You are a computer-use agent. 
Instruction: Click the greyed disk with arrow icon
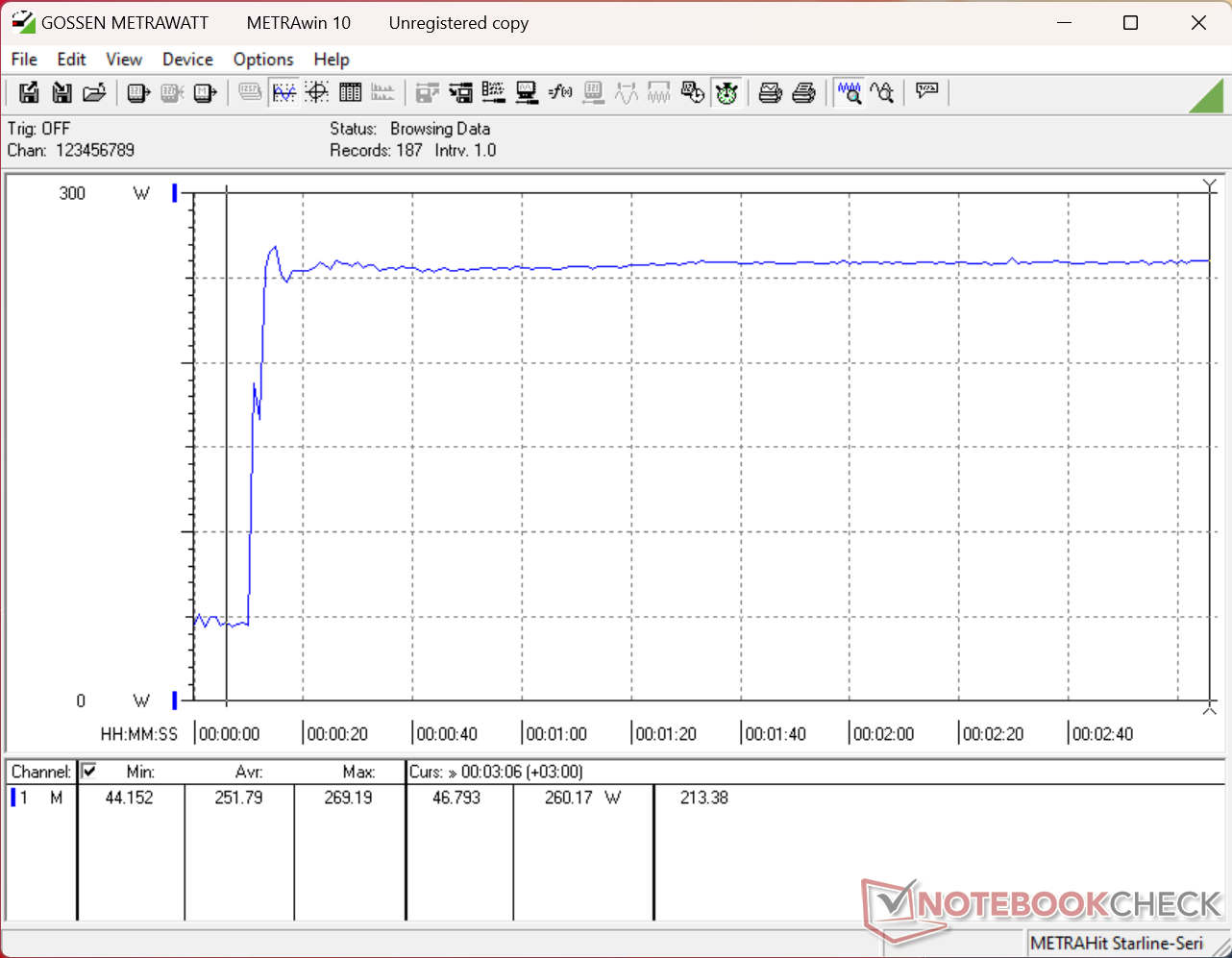[428, 92]
